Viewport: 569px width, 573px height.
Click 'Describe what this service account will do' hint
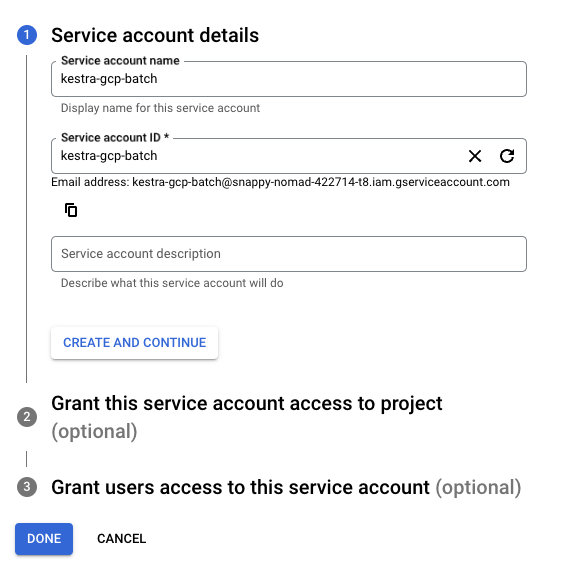pos(172,283)
